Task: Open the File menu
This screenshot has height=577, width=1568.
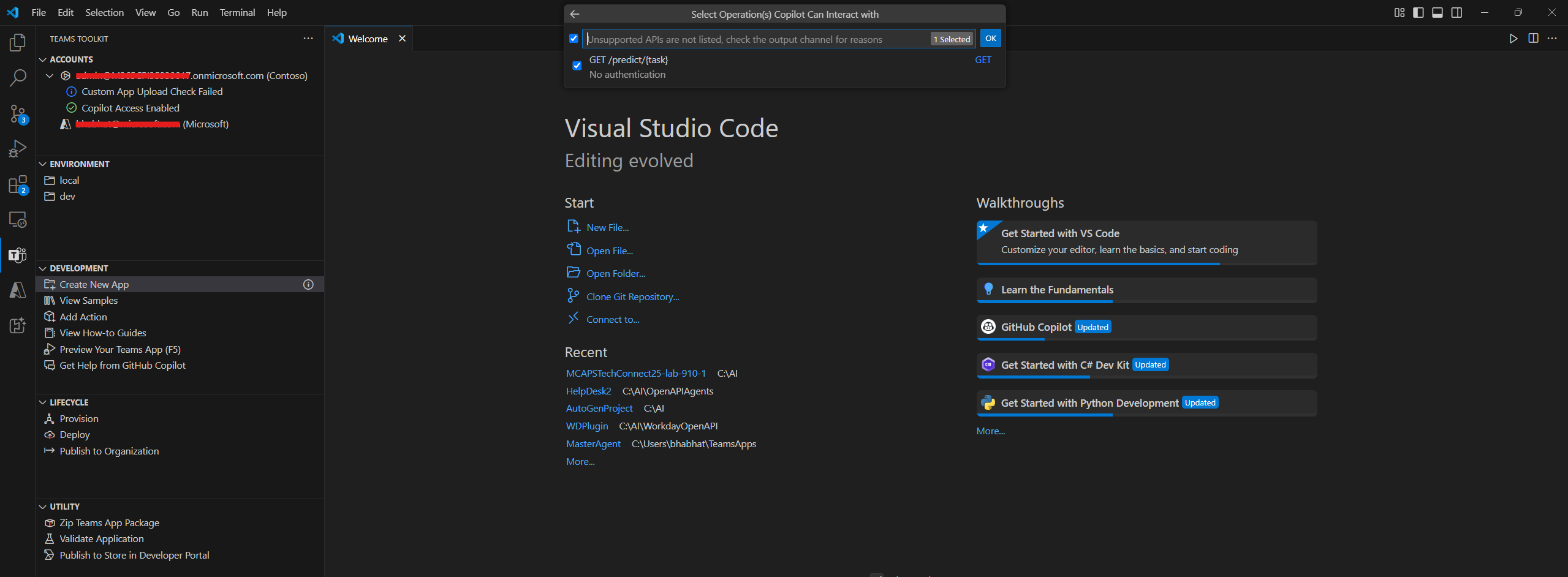Action: 39,13
